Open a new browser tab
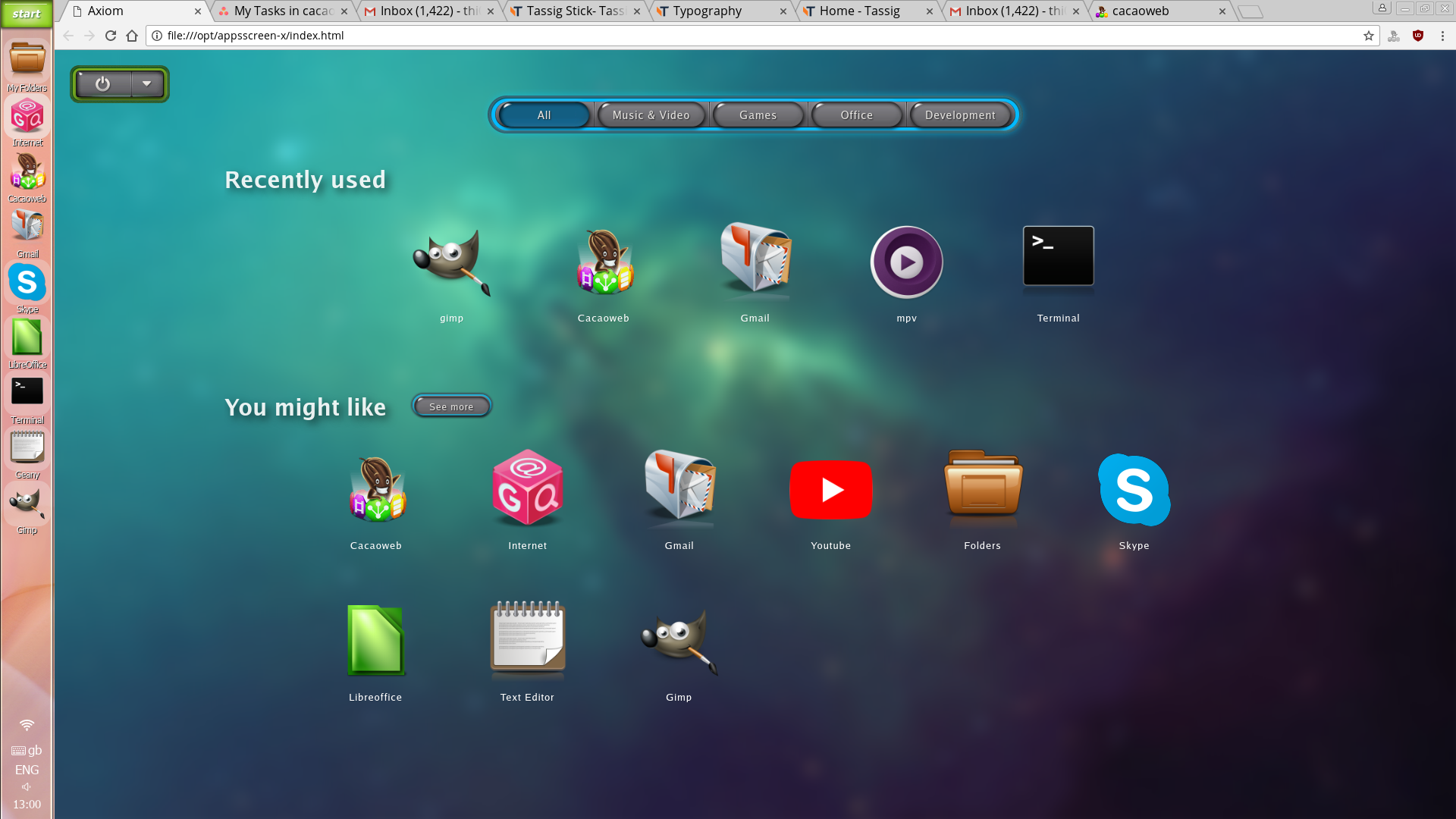The image size is (1456, 819). tap(1250, 11)
